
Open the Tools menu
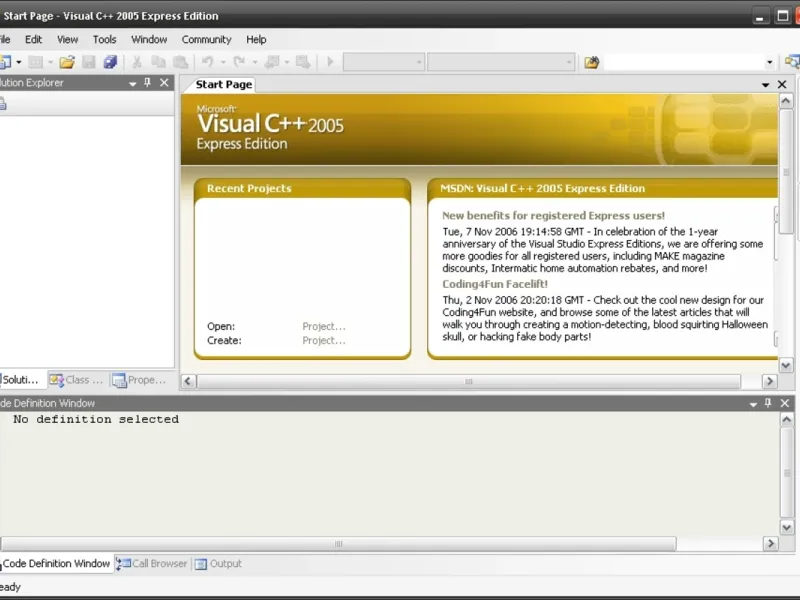point(104,39)
